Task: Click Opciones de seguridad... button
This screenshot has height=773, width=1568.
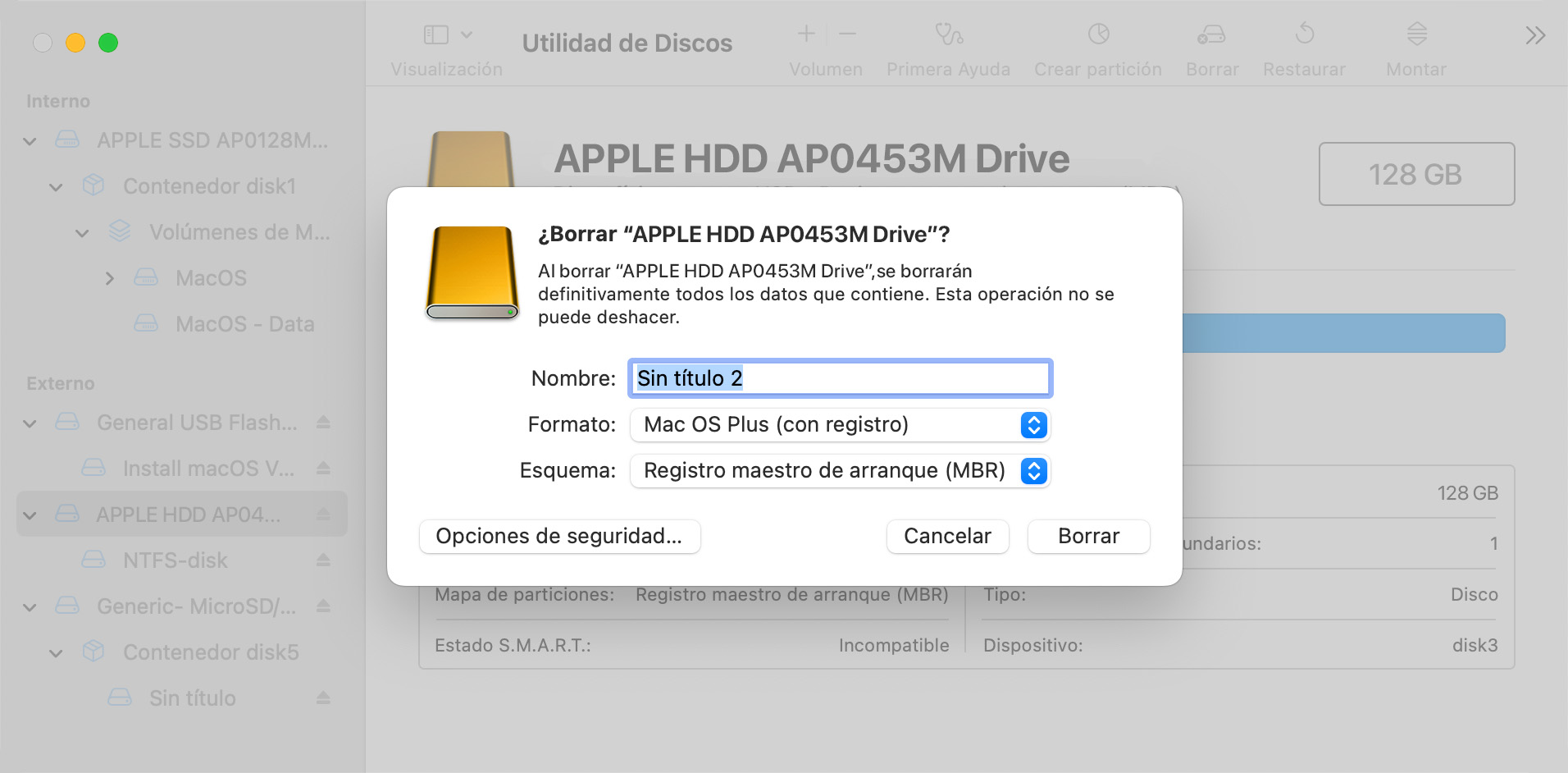Action: coord(559,536)
